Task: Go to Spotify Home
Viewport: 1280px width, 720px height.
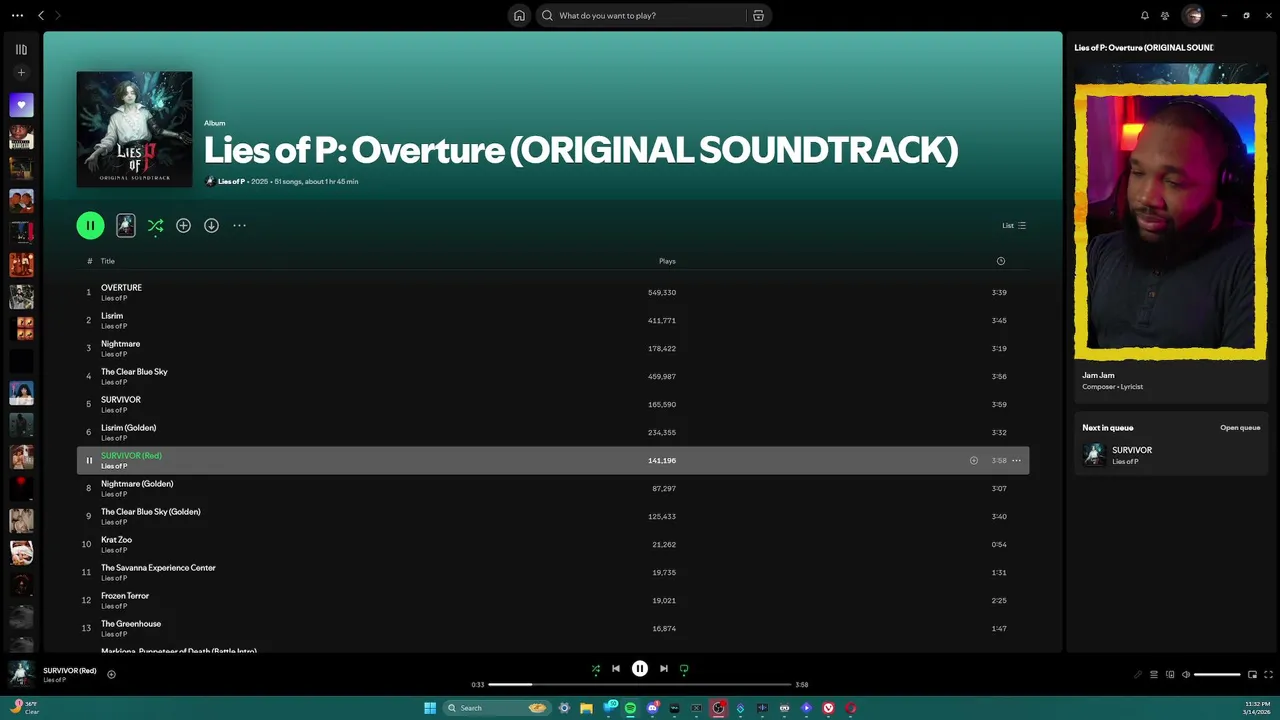Action: pyautogui.click(x=519, y=15)
